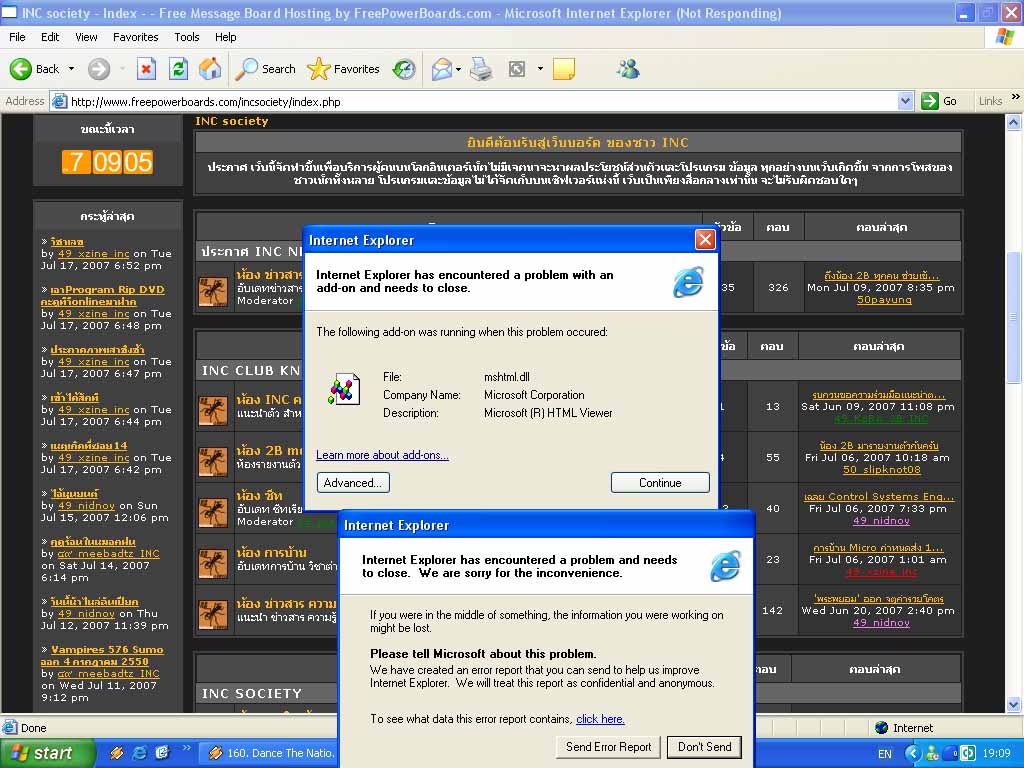Viewport: 1024px width, 768px height.
Task: Click the page scrollbar up arrow
Action: [x=1014, y=122]
